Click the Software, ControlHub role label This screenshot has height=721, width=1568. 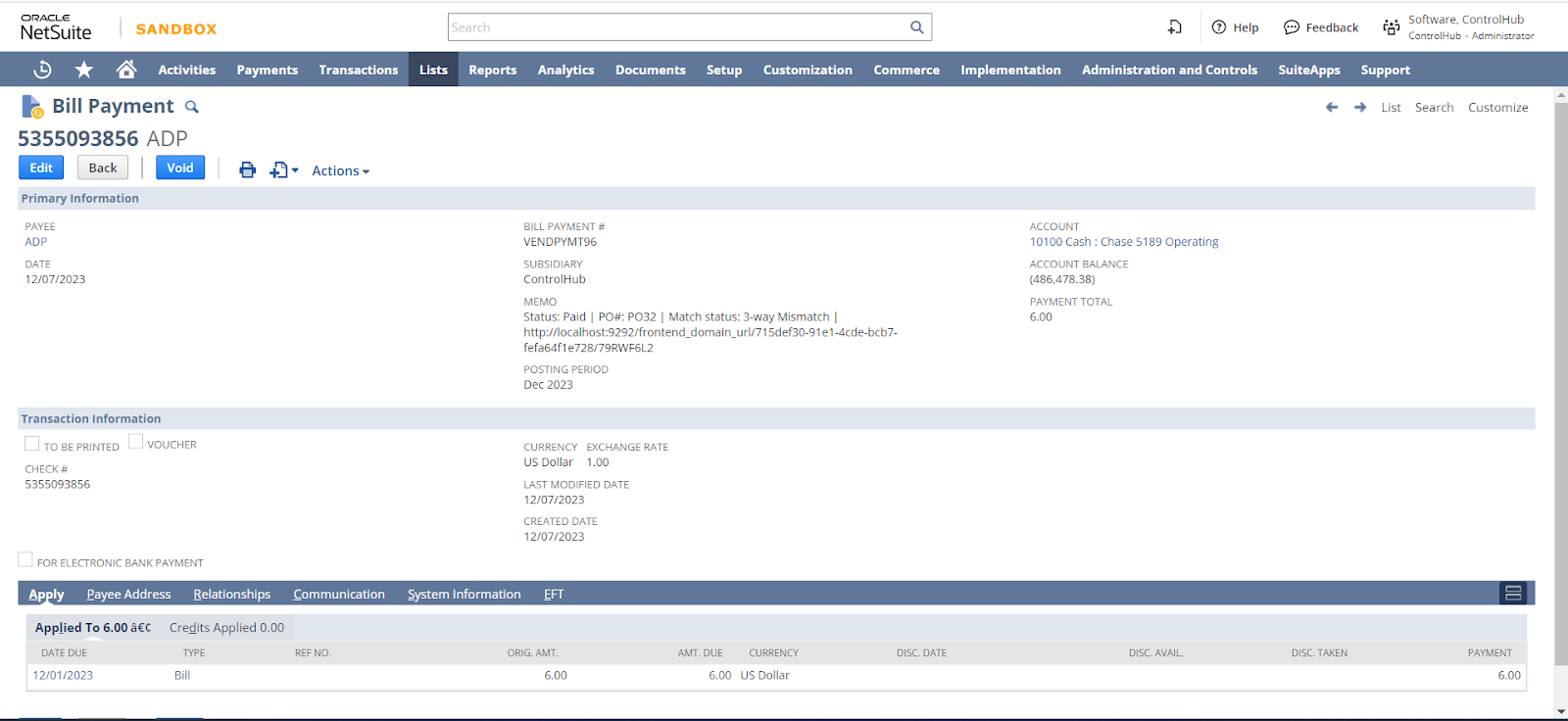[1466, 20]
